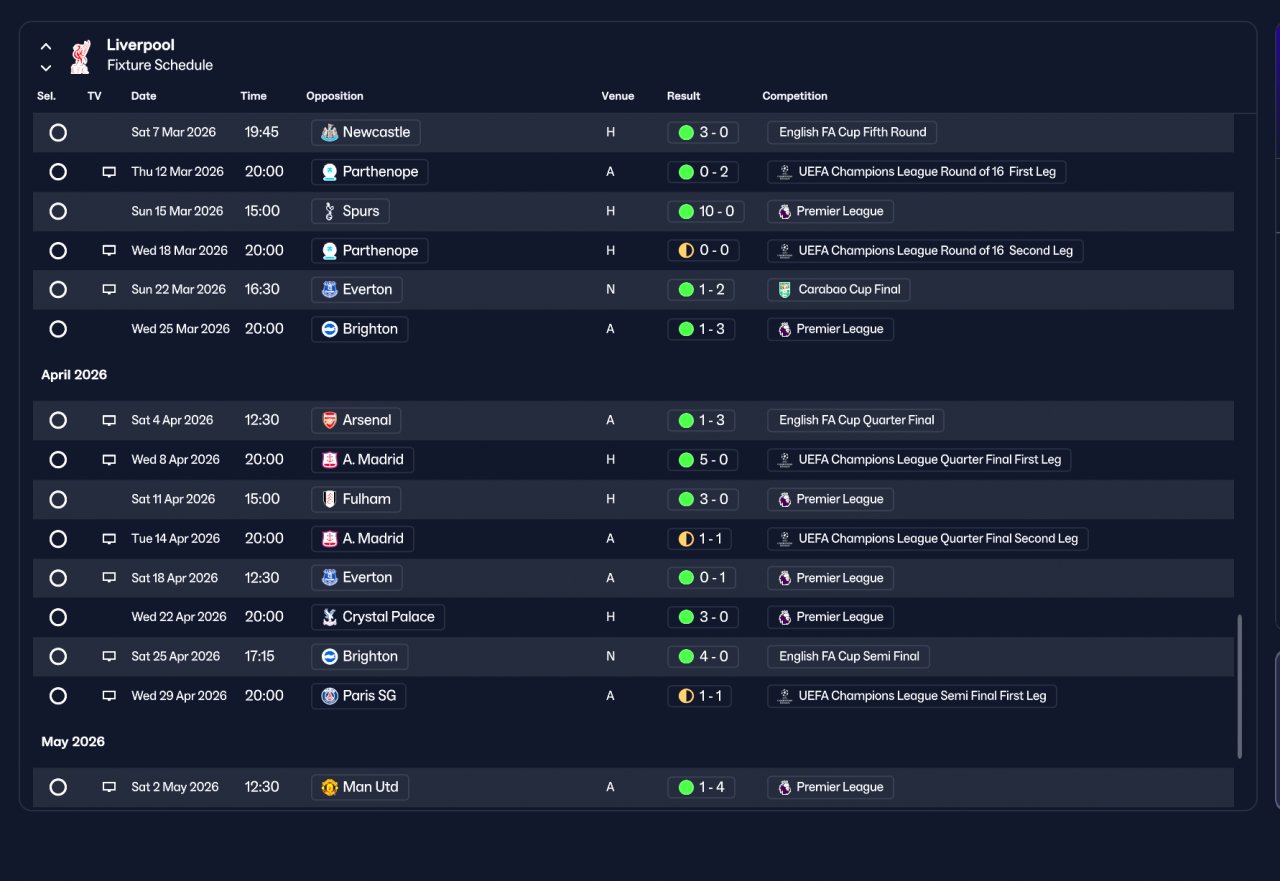The image size is (1280, 881).
Task: Sort by the Competition column header
Action: (795, 96)
